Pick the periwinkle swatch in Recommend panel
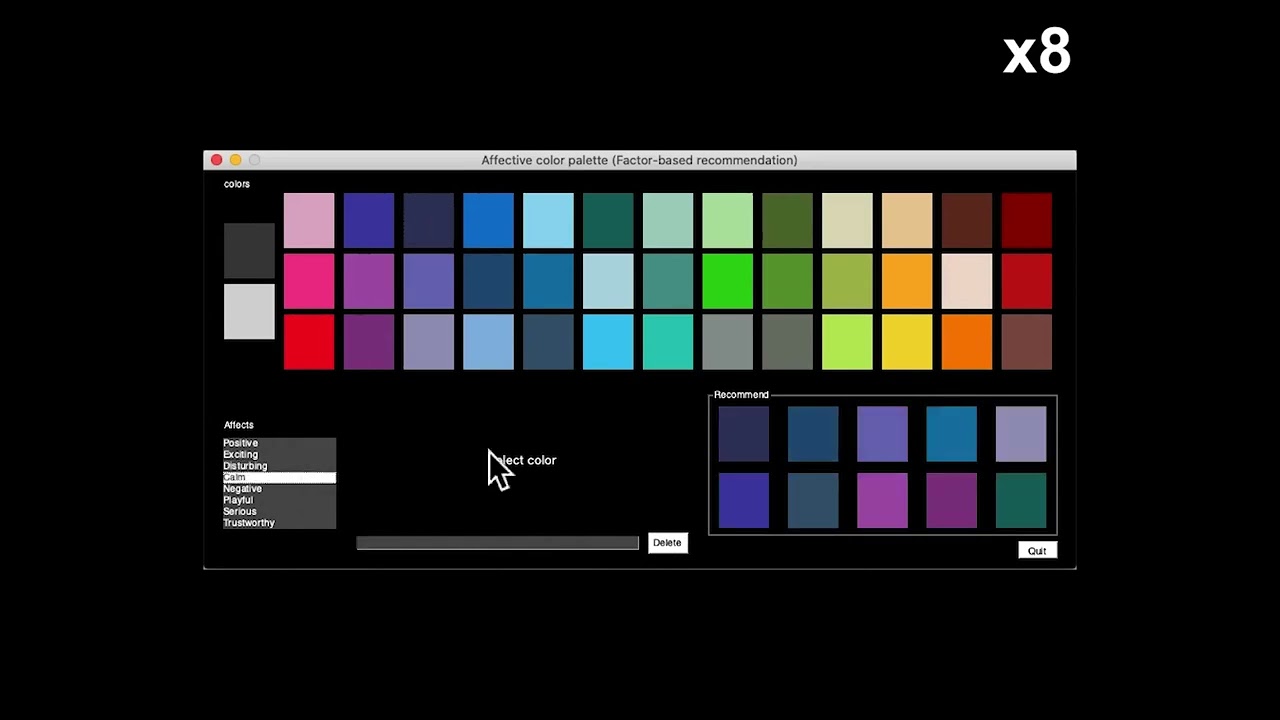 tap(882, 434)
